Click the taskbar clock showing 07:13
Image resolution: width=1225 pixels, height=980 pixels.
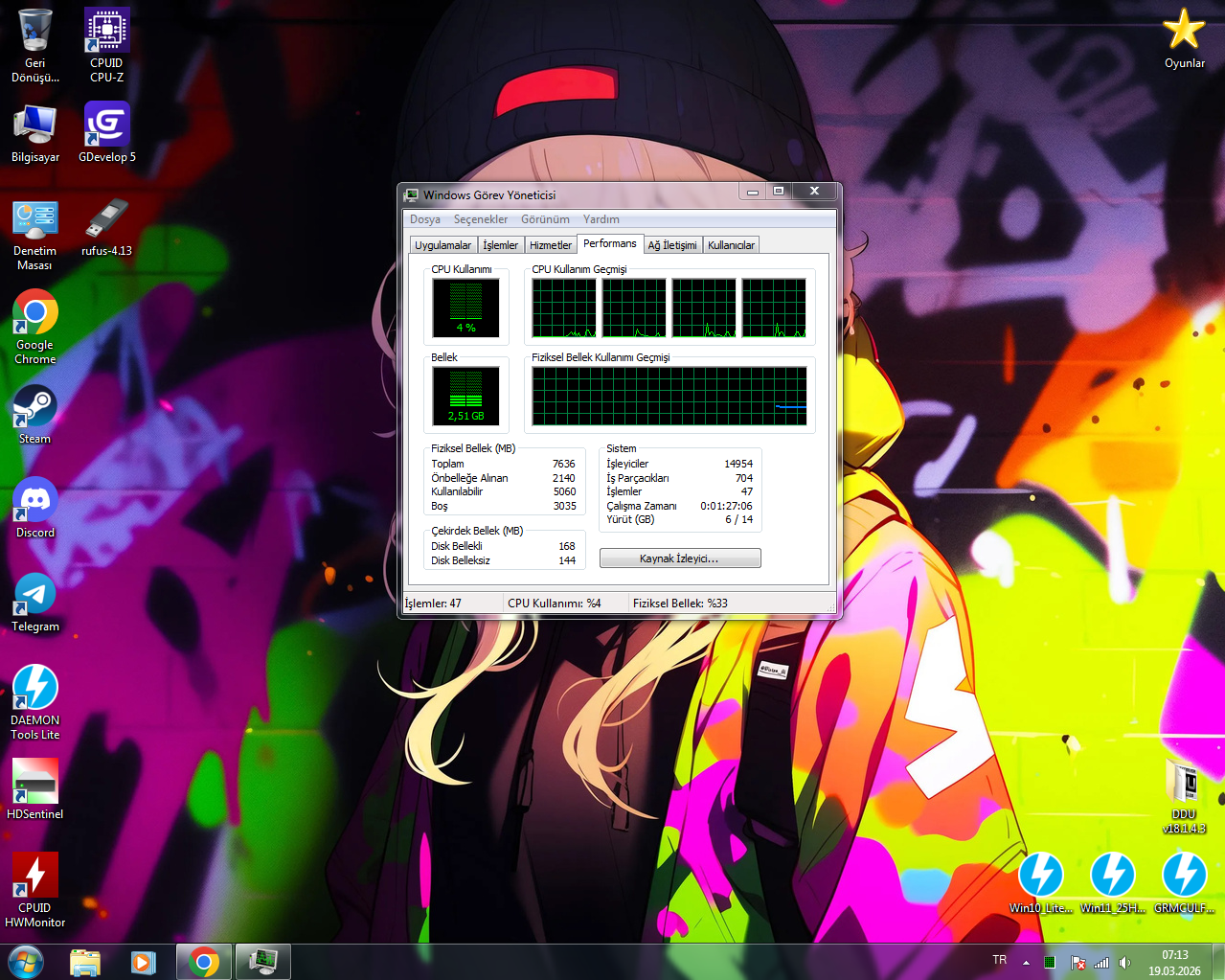click(1175, 963)
